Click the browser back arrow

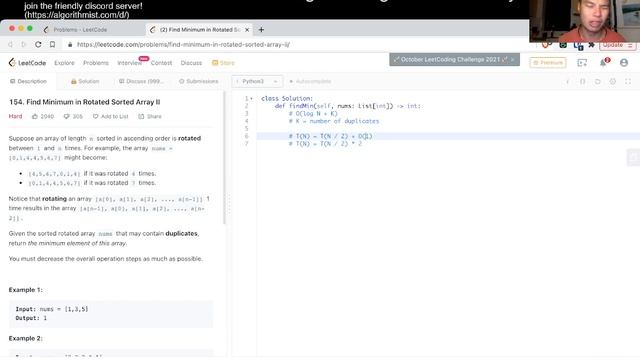coord(11,44)
